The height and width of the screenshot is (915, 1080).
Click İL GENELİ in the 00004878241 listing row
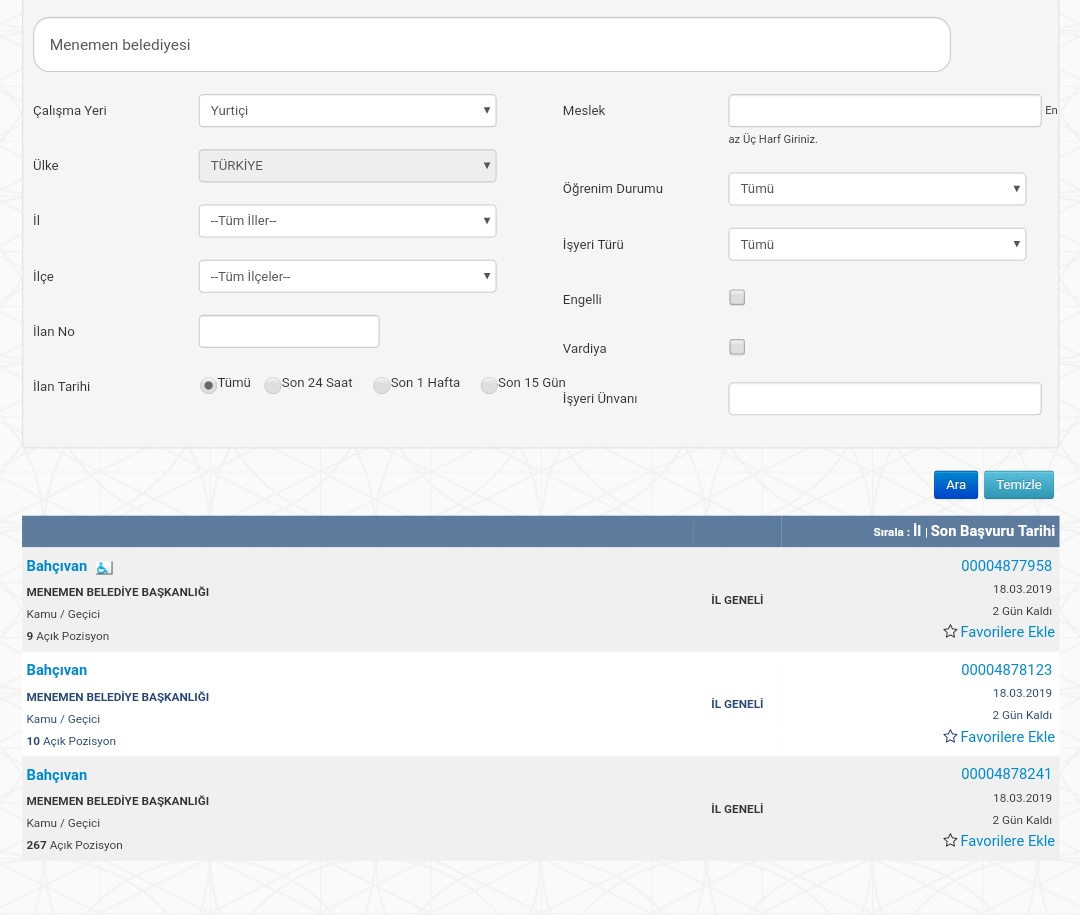(737, 808)
